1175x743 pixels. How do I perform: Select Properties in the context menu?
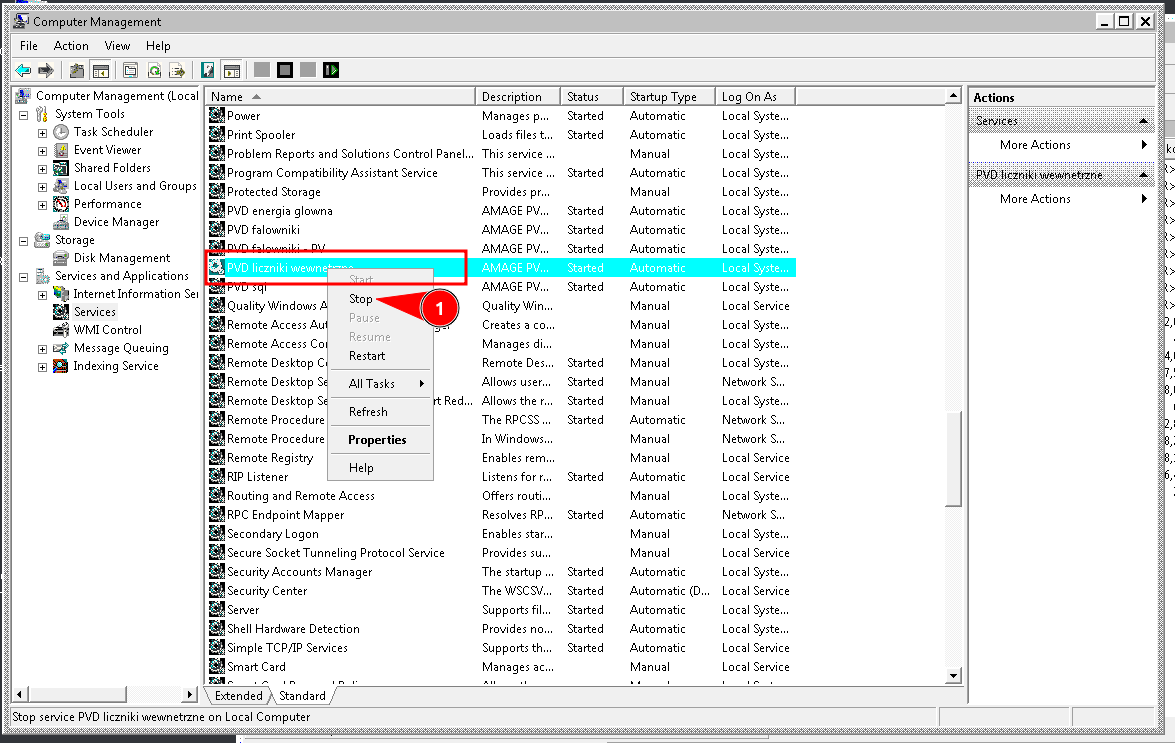[x=377, y=440]
